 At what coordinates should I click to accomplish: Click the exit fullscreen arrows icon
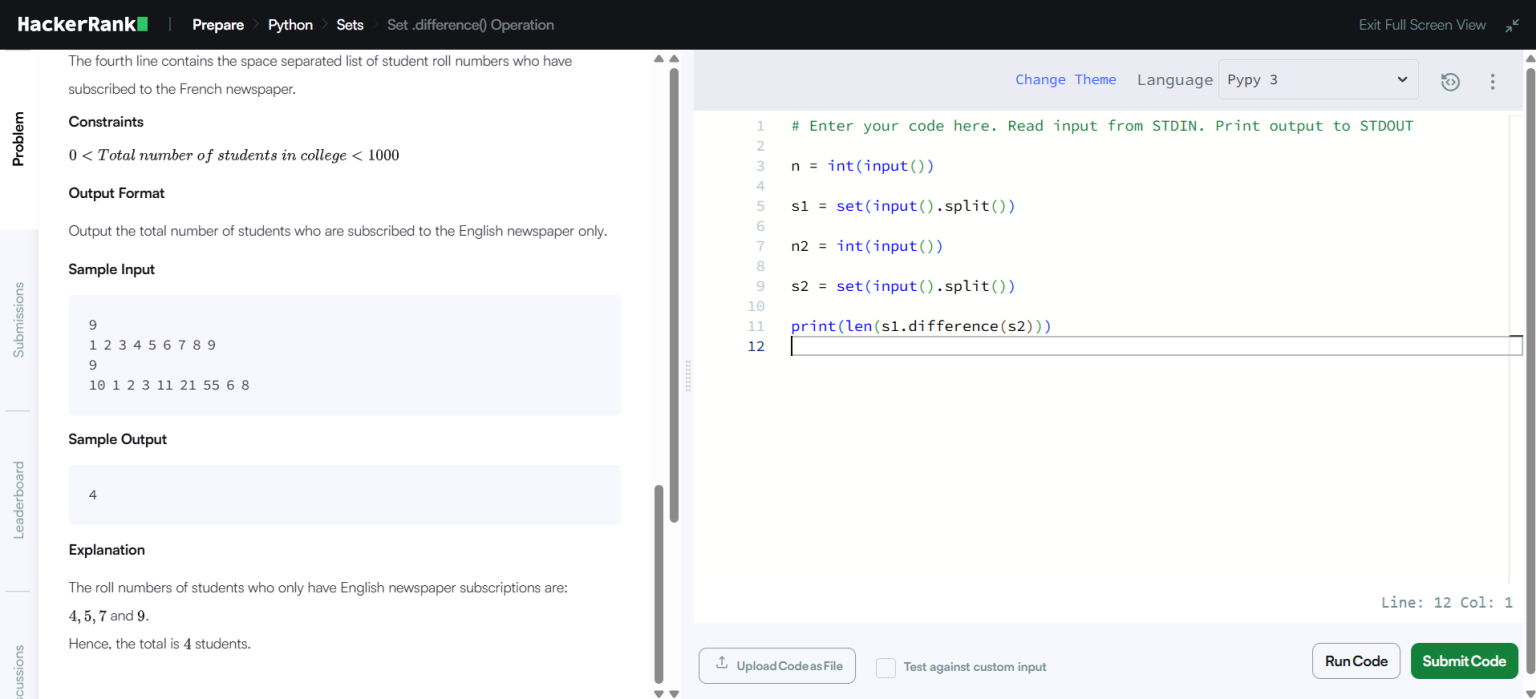coord(1513,25)
